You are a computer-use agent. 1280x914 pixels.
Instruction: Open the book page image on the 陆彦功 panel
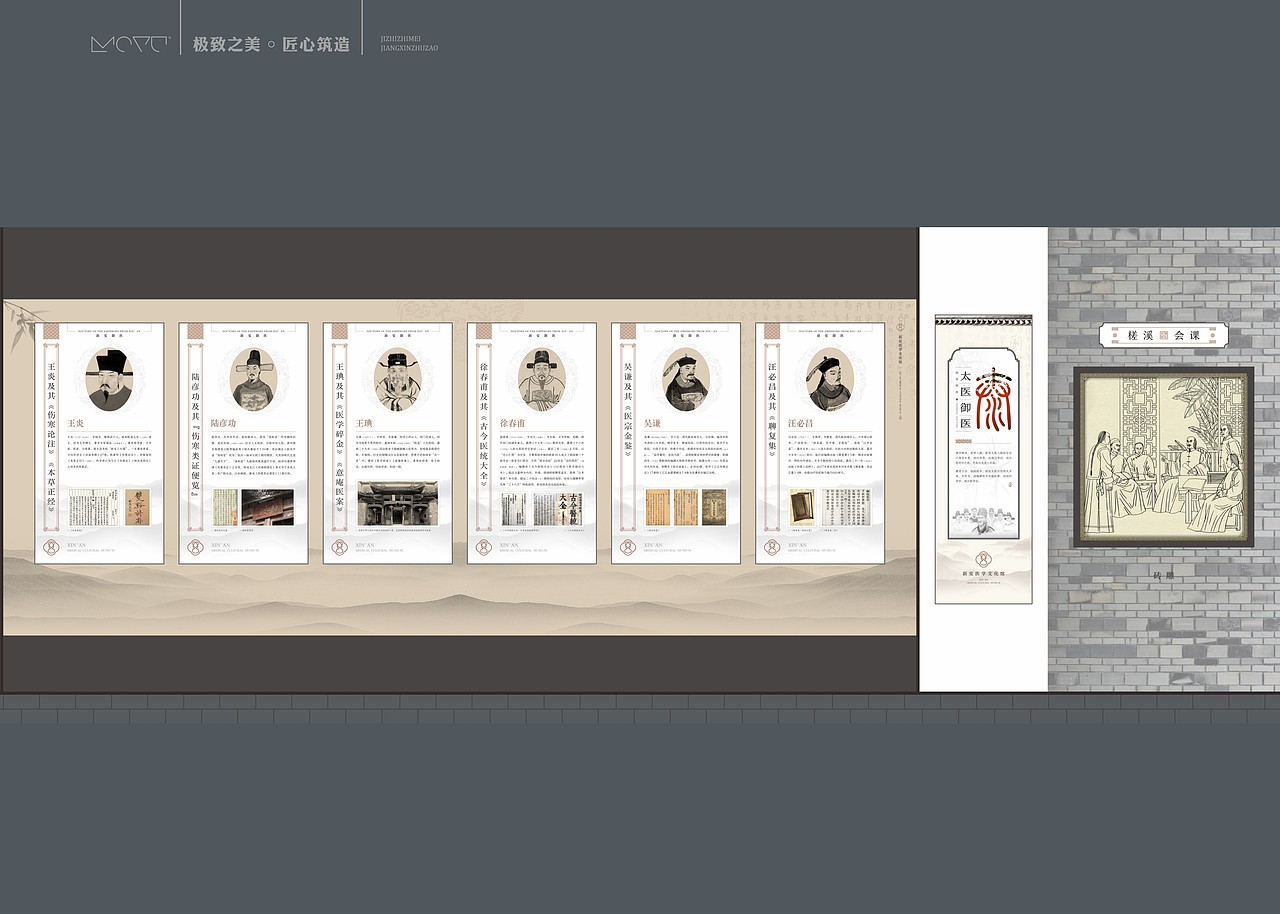(x=224, y=507)
